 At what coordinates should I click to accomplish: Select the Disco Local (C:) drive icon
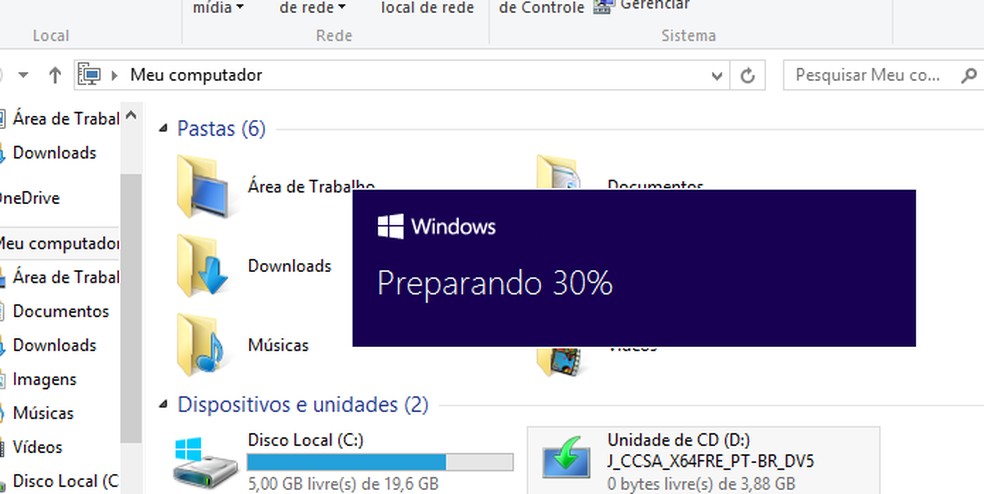(205, 464)
